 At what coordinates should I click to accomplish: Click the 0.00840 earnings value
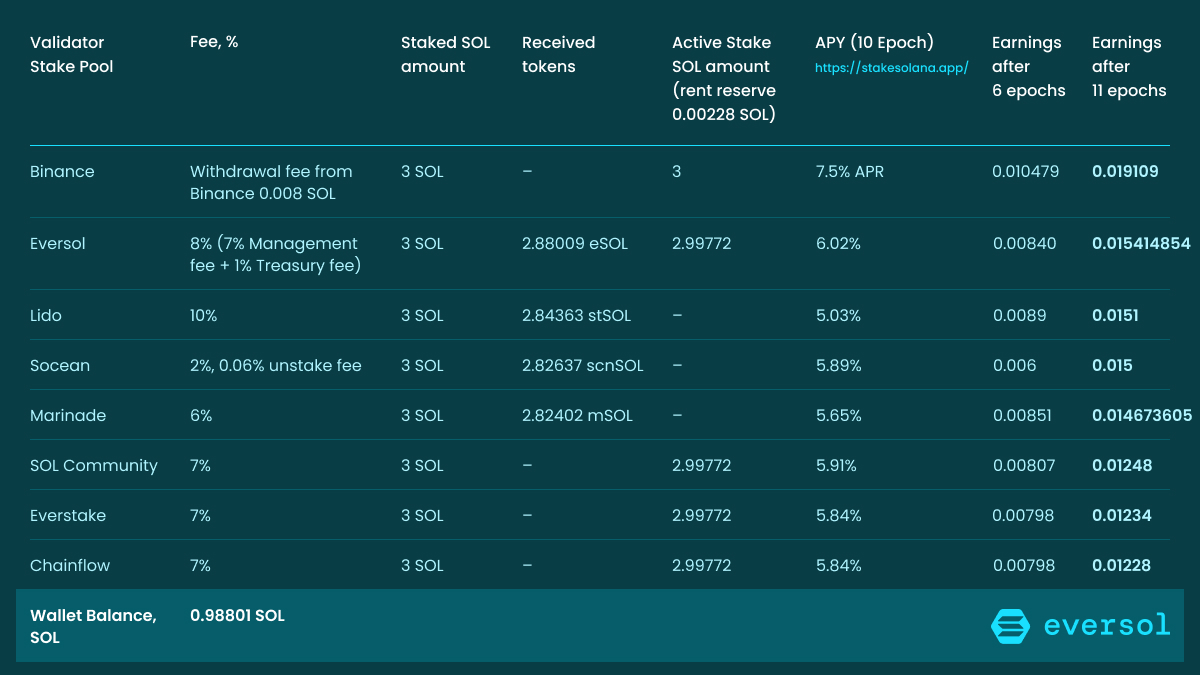pos(1024,244)
